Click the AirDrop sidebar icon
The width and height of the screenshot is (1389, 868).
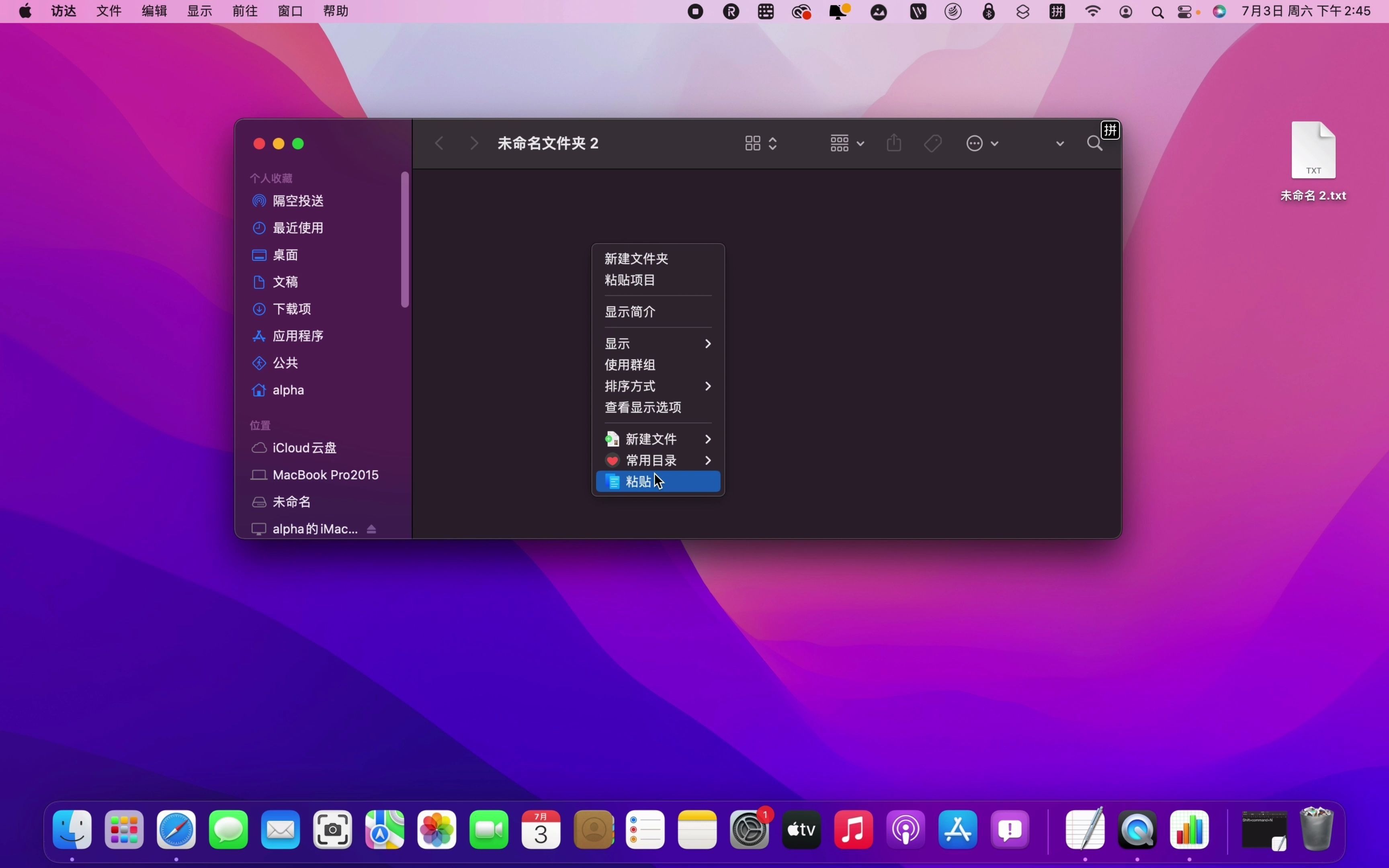pos(259,200)
